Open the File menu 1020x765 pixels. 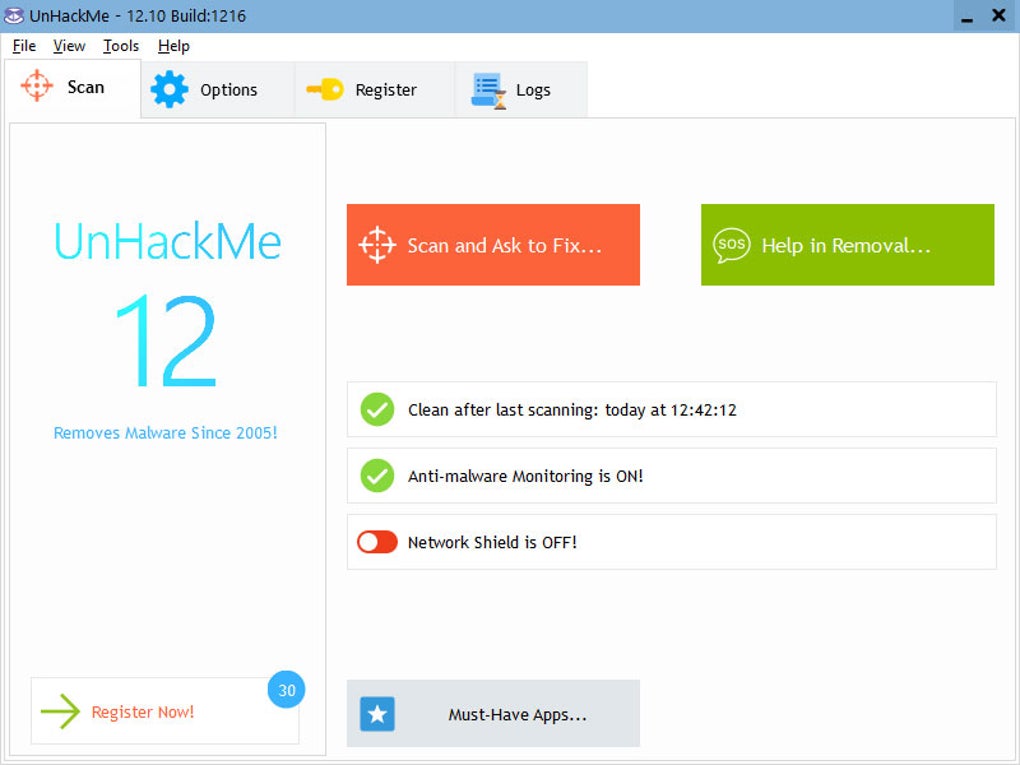pos(24,46)
